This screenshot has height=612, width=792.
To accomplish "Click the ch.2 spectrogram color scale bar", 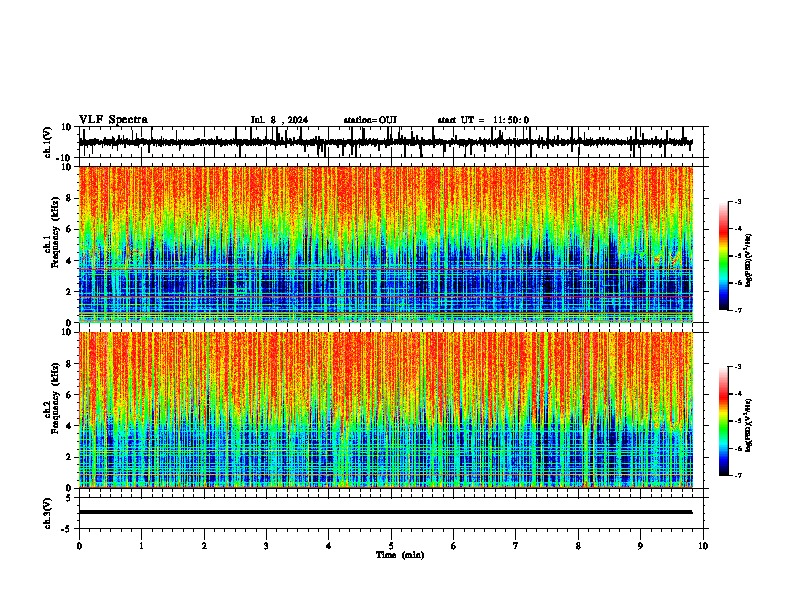I will click(724, 421).
